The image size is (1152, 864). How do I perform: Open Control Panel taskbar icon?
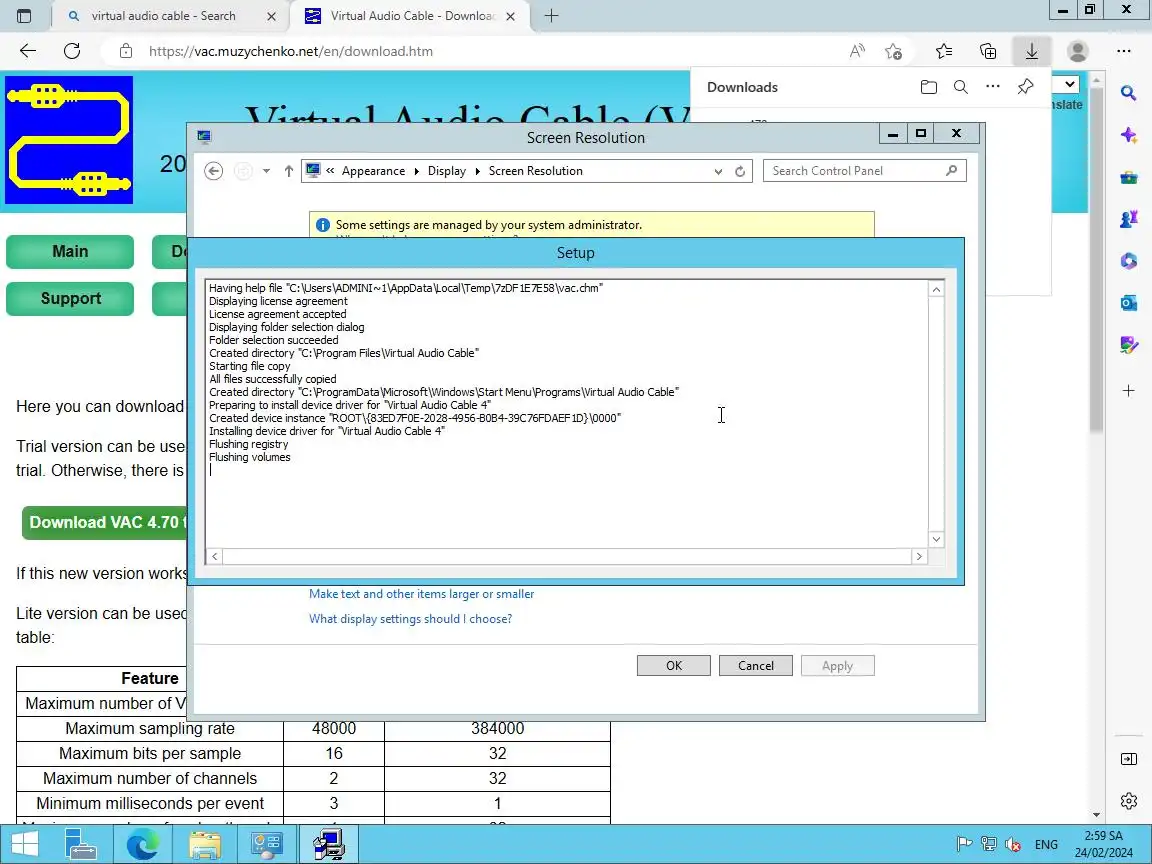pyautogui.click(x=266, y=844)
